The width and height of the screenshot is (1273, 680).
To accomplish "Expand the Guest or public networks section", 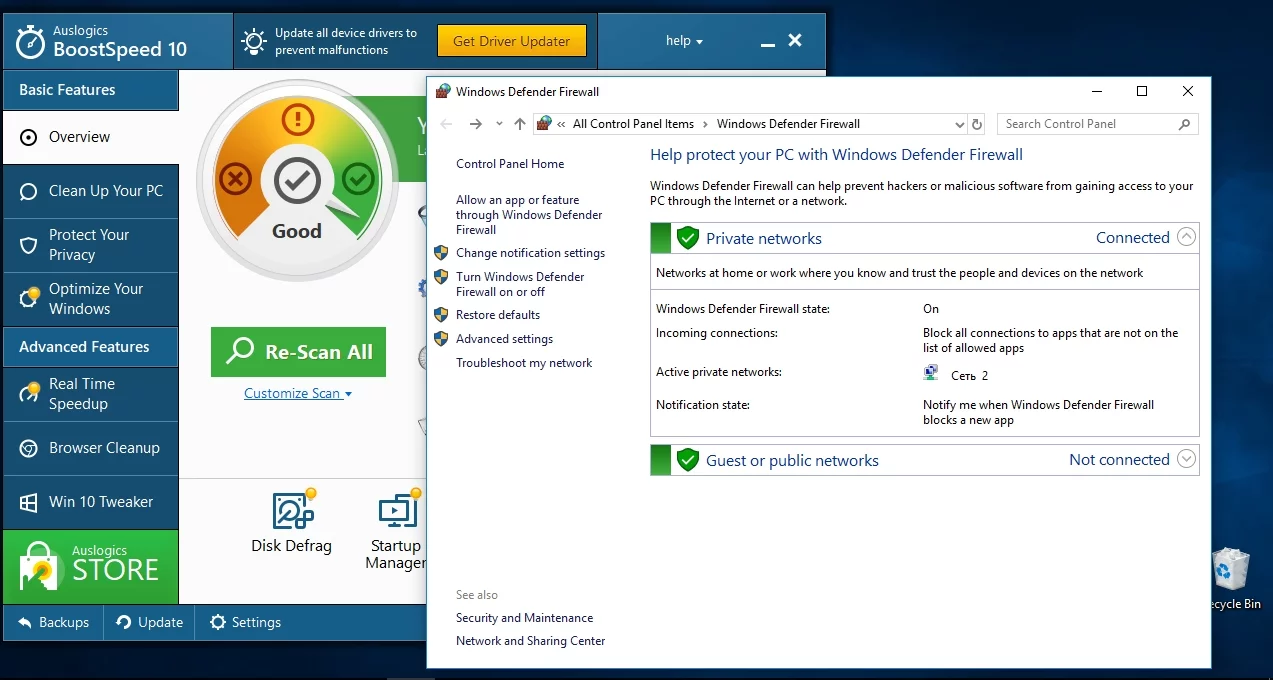I will click(1186, 460).
